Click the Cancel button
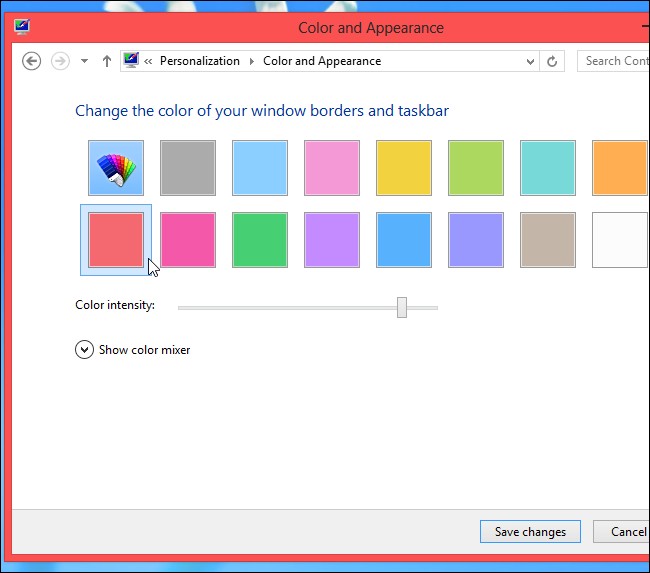The height and width of the screenshot is (573, 650). (622, 532)
